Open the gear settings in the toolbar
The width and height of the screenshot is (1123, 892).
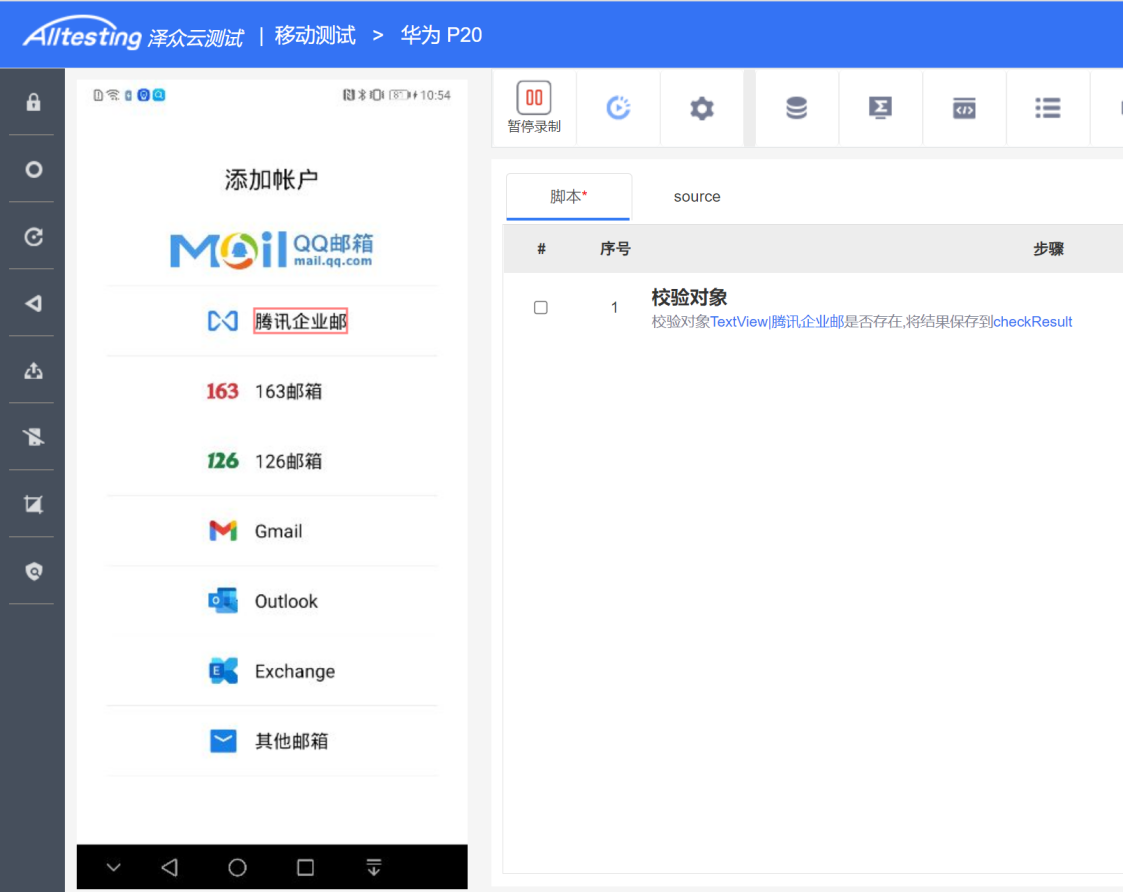[702, 108]
